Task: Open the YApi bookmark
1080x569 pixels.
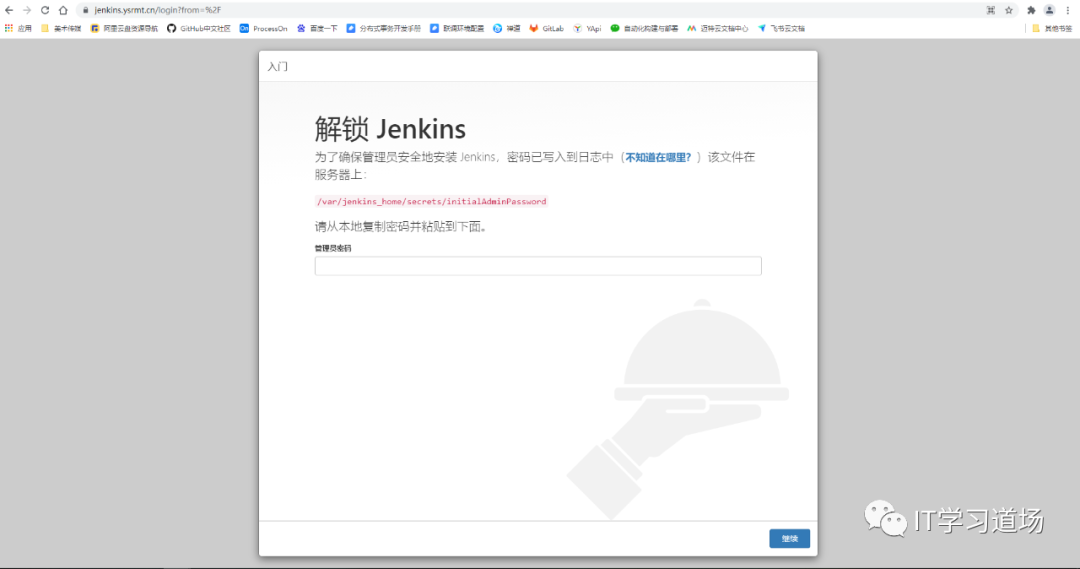Action: 587,28
